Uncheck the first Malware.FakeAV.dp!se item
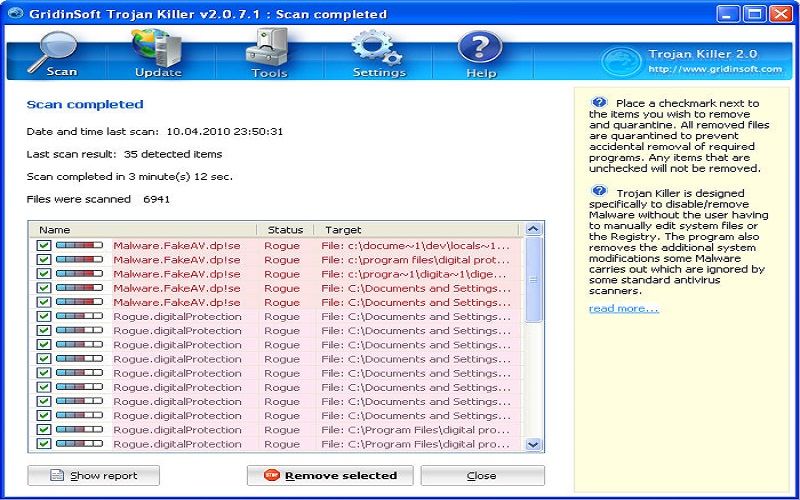 pyautogui.click(x=44, y=245)
